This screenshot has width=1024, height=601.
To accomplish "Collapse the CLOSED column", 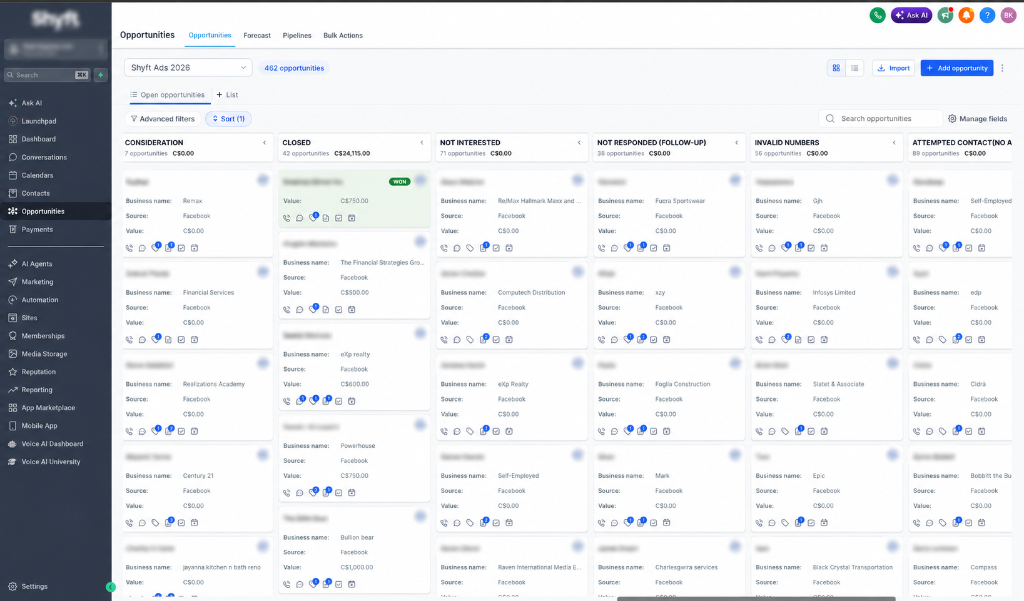I will 422,142.
